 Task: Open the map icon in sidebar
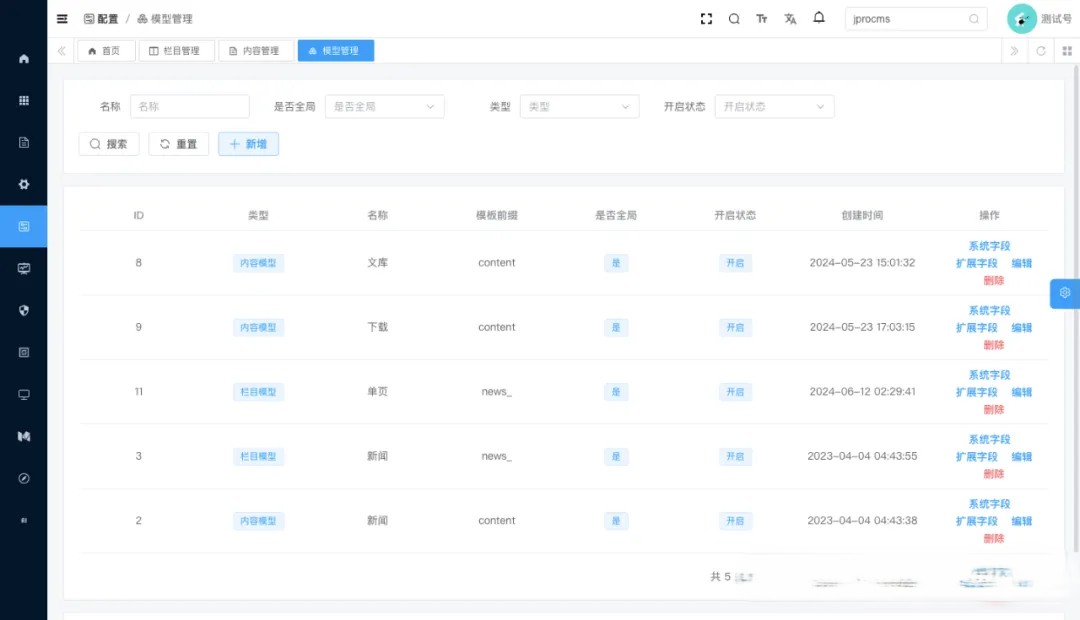pyautogui.click(x=24, y=437)
